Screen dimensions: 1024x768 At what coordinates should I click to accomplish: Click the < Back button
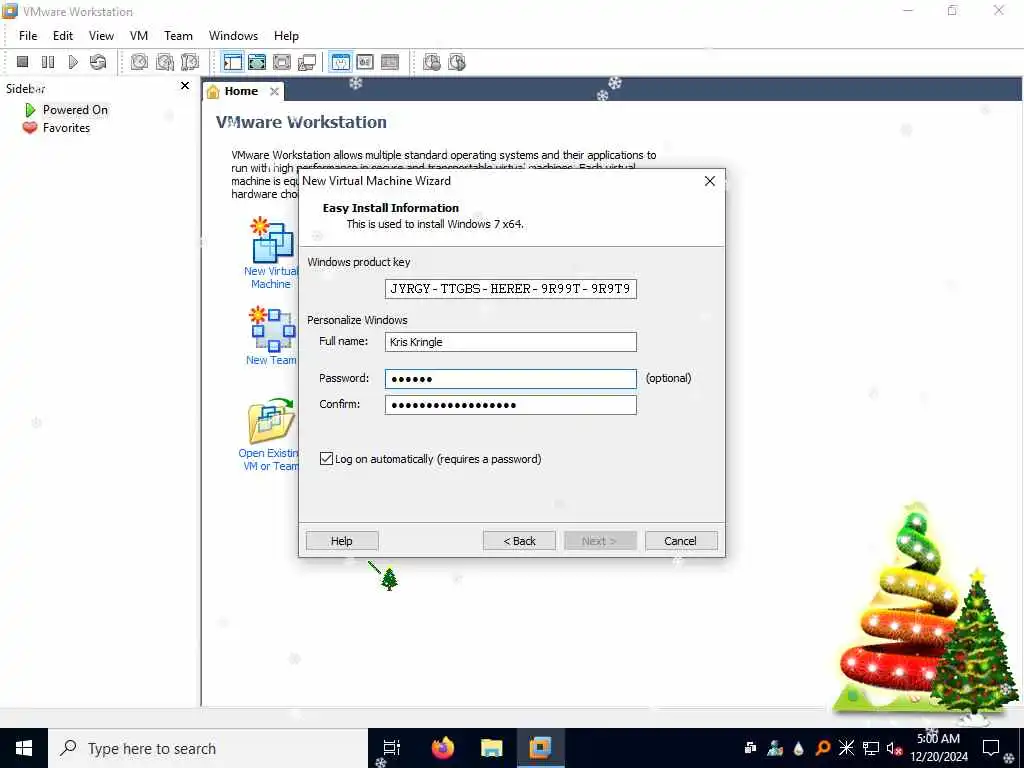519,541
